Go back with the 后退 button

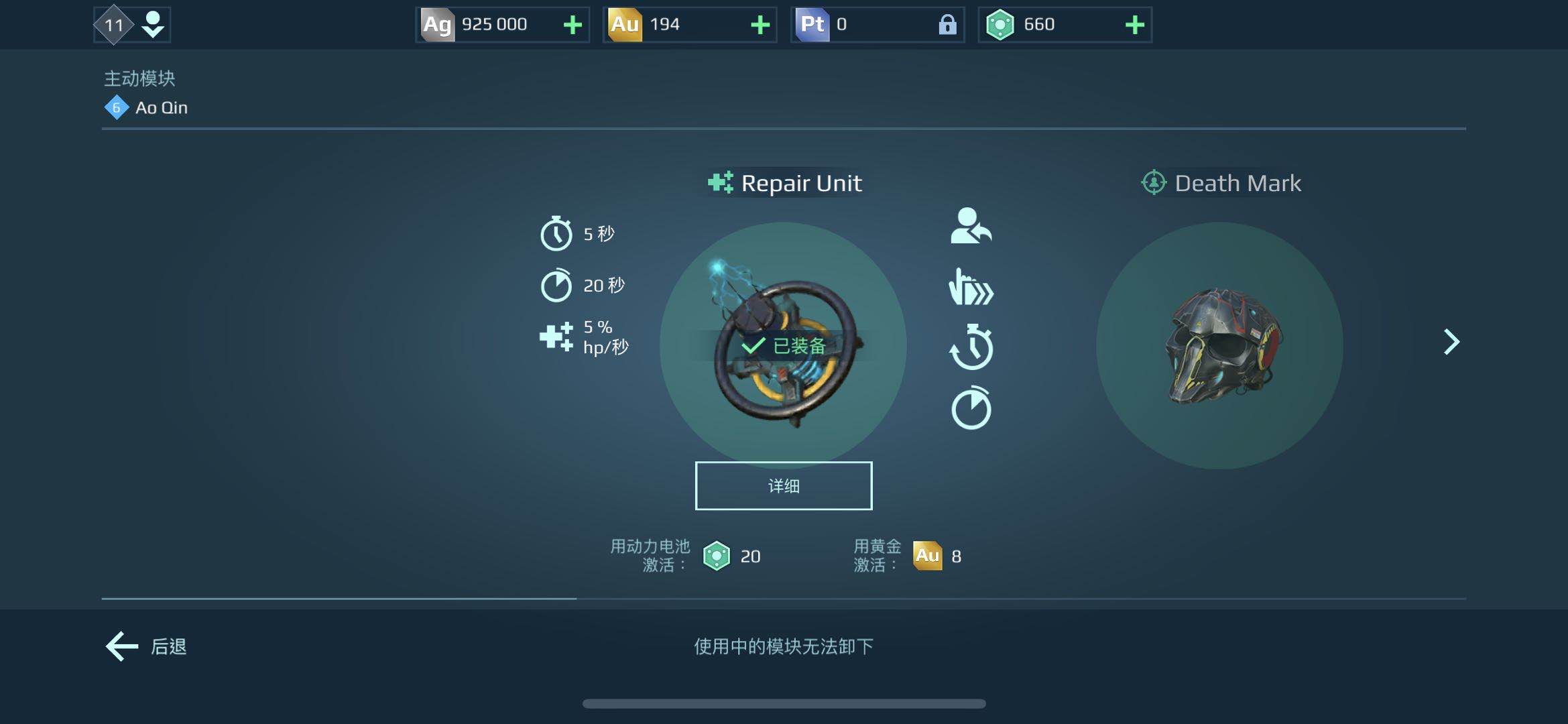tap(146, 646)
